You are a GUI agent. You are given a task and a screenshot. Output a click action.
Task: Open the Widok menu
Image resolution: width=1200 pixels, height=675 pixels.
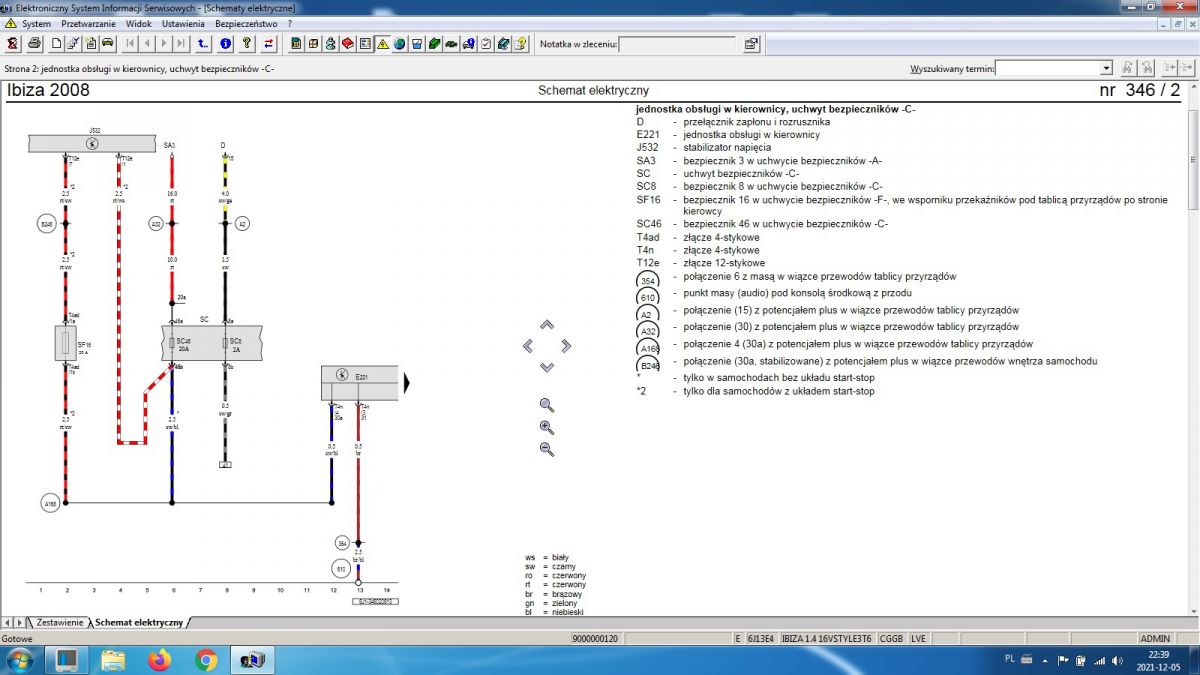click(x=139, y=23)
